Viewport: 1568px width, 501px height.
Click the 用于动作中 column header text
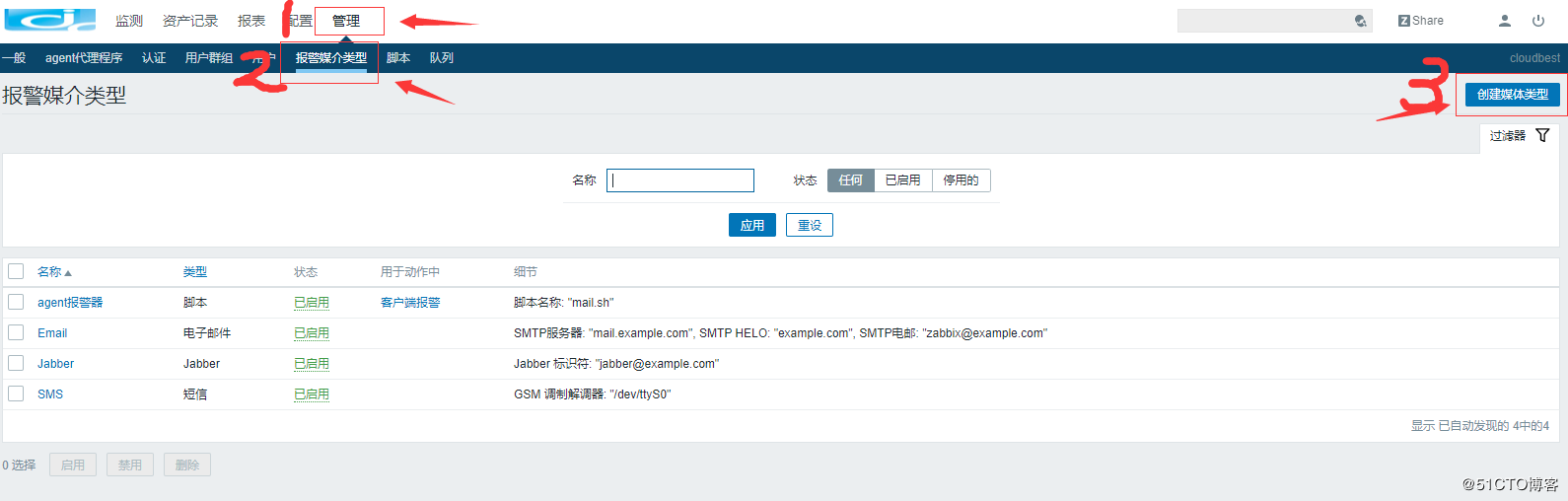(x=410, y=272)
